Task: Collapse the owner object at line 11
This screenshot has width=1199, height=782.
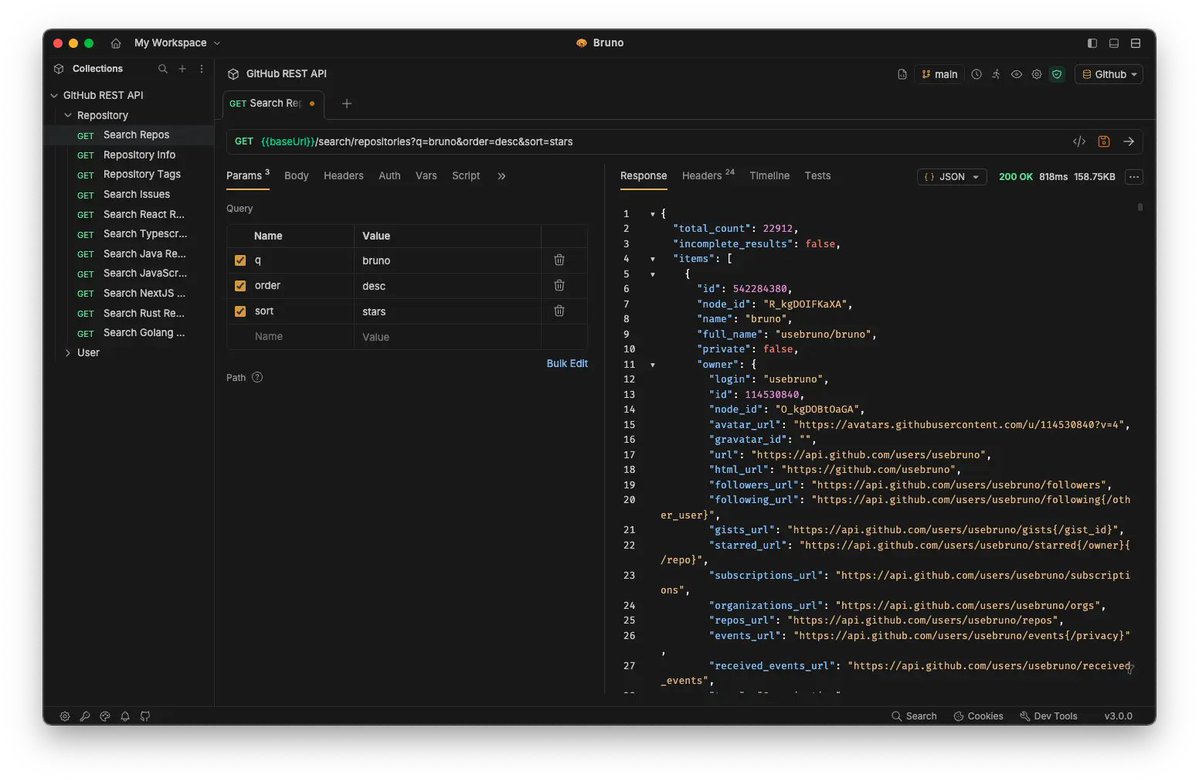Action: [652, 365]
